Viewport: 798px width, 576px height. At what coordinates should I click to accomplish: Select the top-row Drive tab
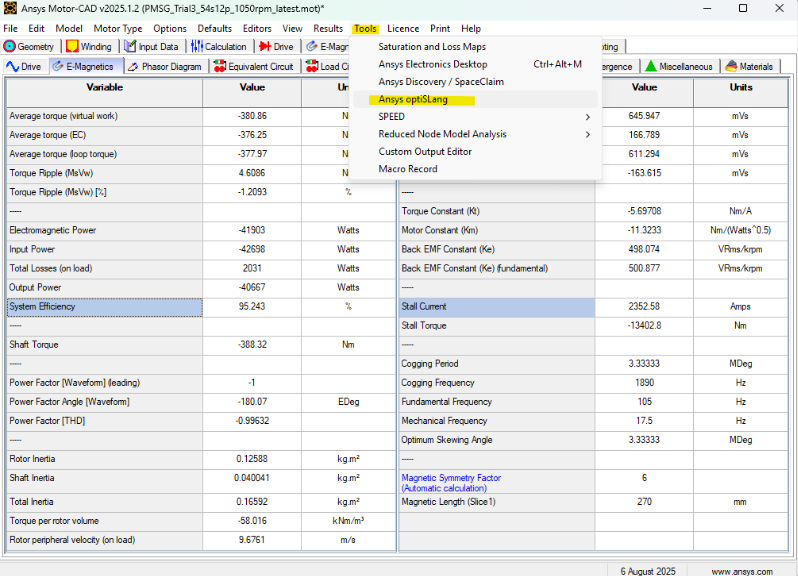[x=277, y=47]
